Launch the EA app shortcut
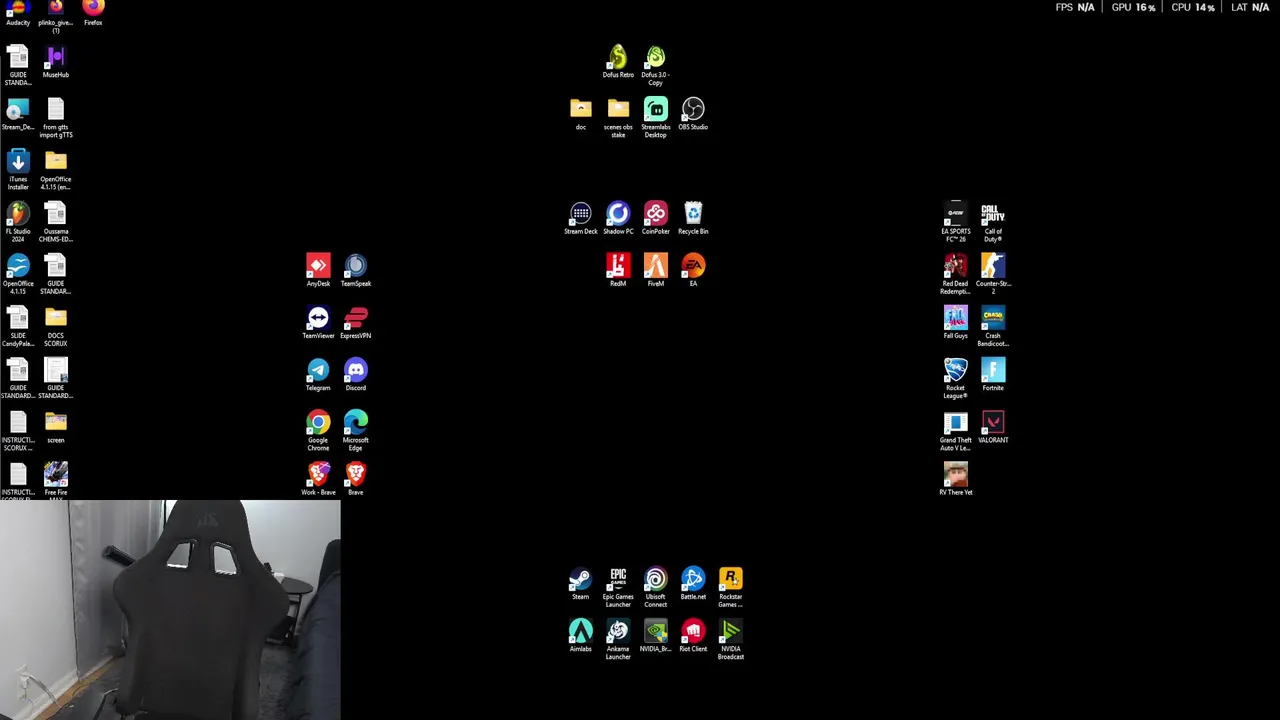Viewport: 1280px width, 720px height. 693,271
